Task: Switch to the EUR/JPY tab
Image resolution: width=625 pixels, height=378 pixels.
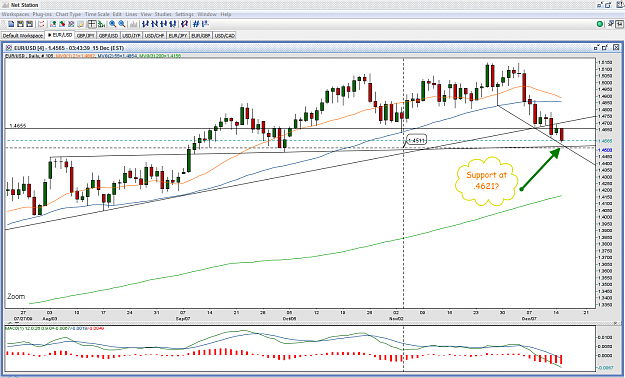Action: (x=178, y=35)
